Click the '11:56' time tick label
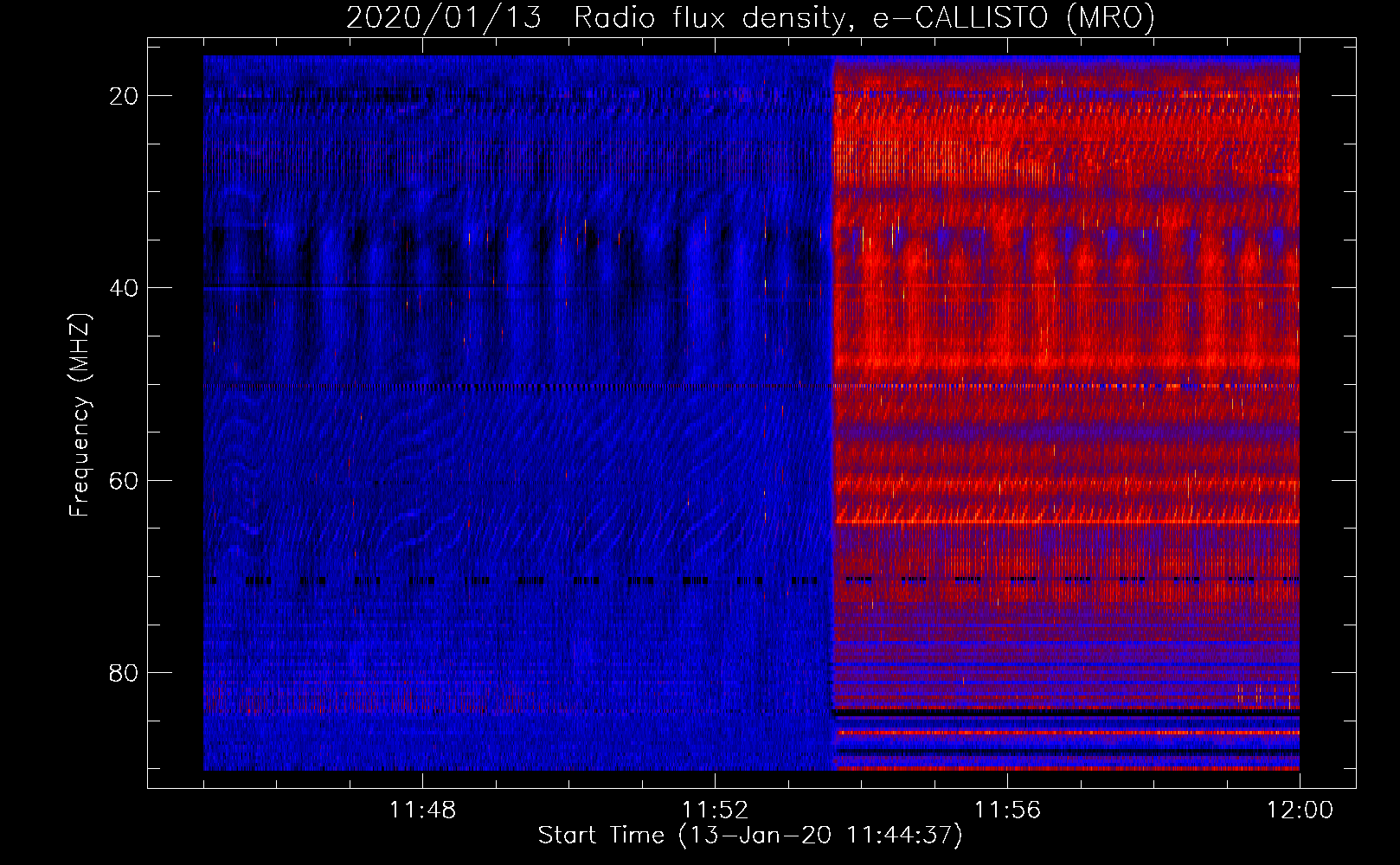1400x865 pixels. (x=1007, y=811)
